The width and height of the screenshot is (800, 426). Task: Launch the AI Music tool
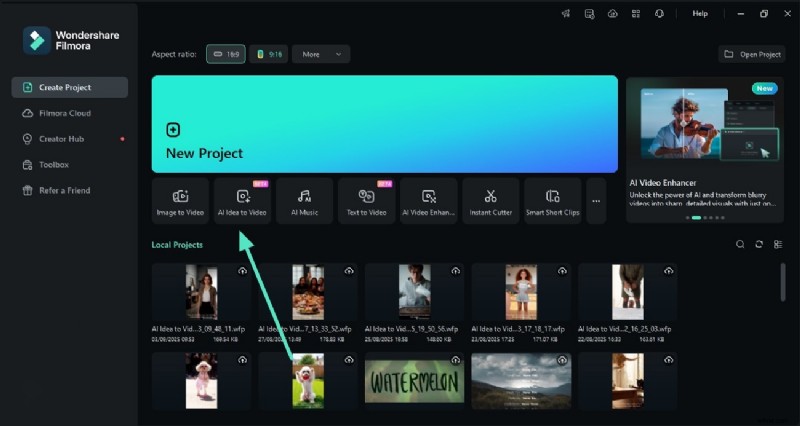[304, 201]
